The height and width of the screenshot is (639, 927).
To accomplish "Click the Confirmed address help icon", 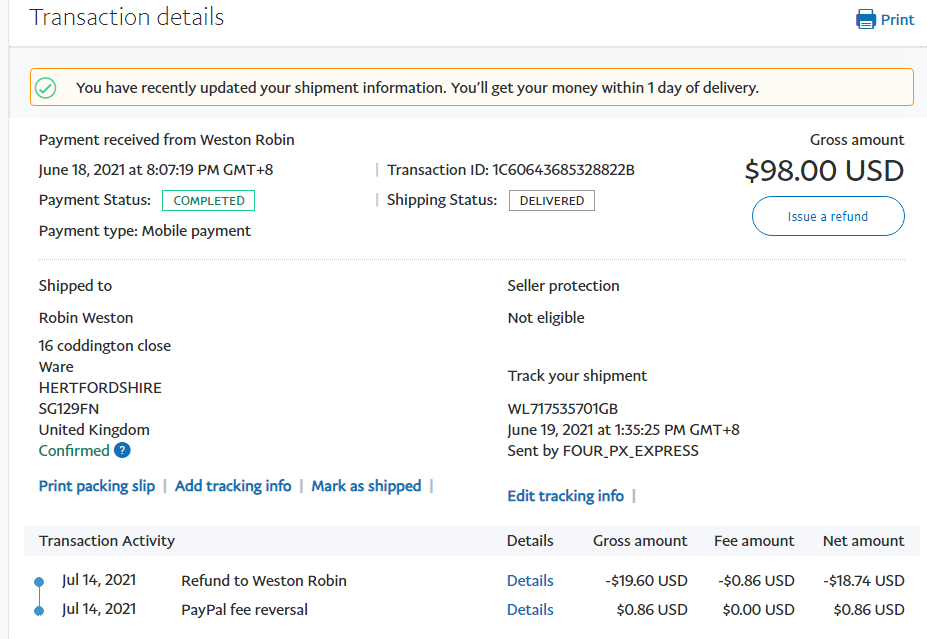I will coord(122,451).
